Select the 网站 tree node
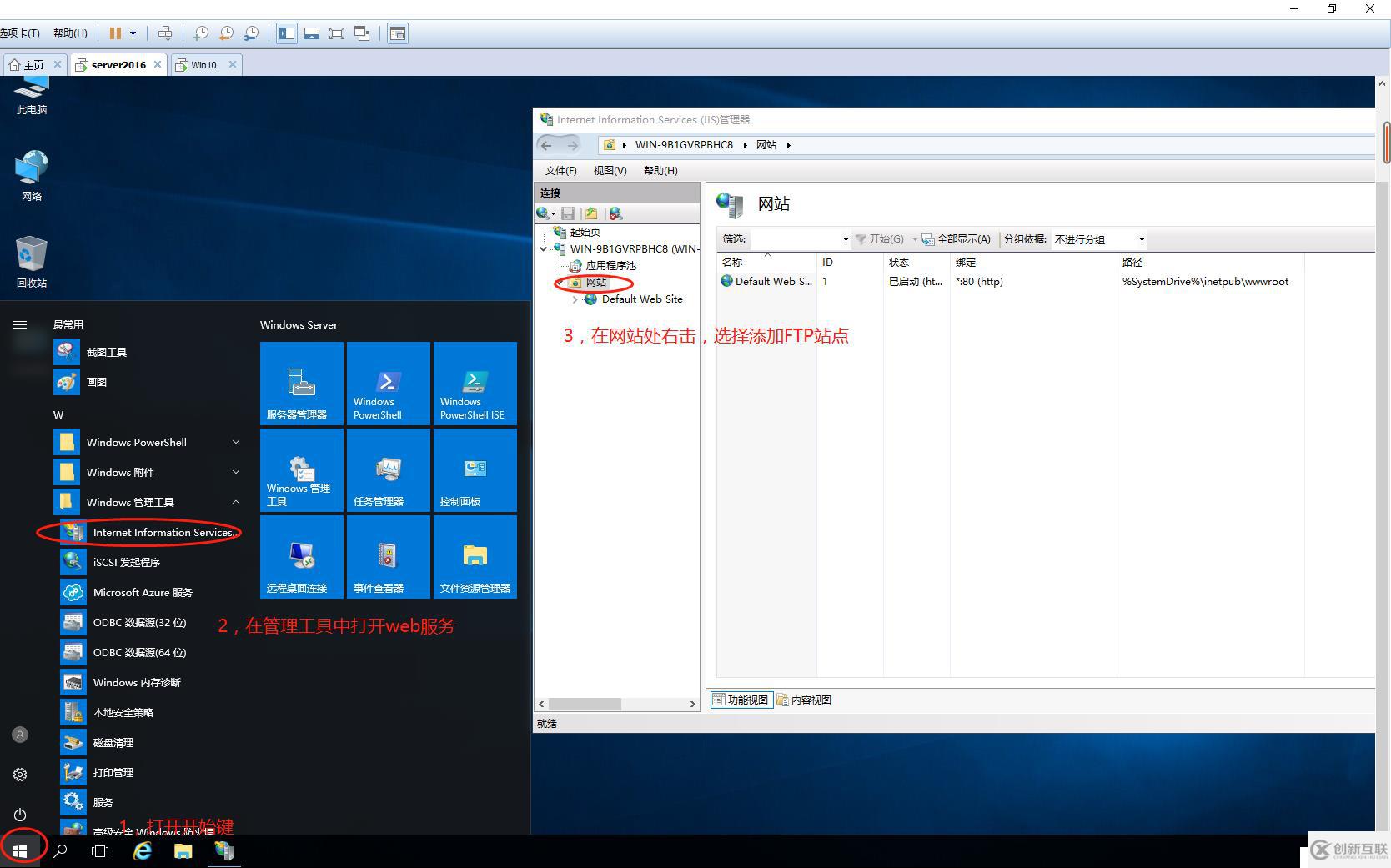The width and height of the screenshot is (1391, 868). [x=595, y=283]
